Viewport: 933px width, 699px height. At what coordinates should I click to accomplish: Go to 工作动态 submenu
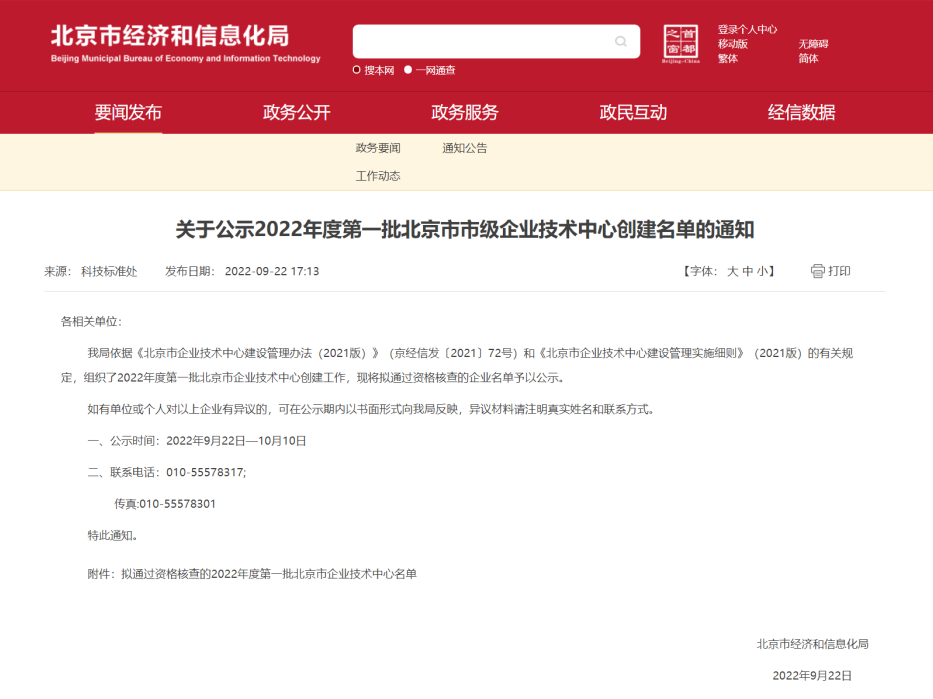(x=378, y=176)
